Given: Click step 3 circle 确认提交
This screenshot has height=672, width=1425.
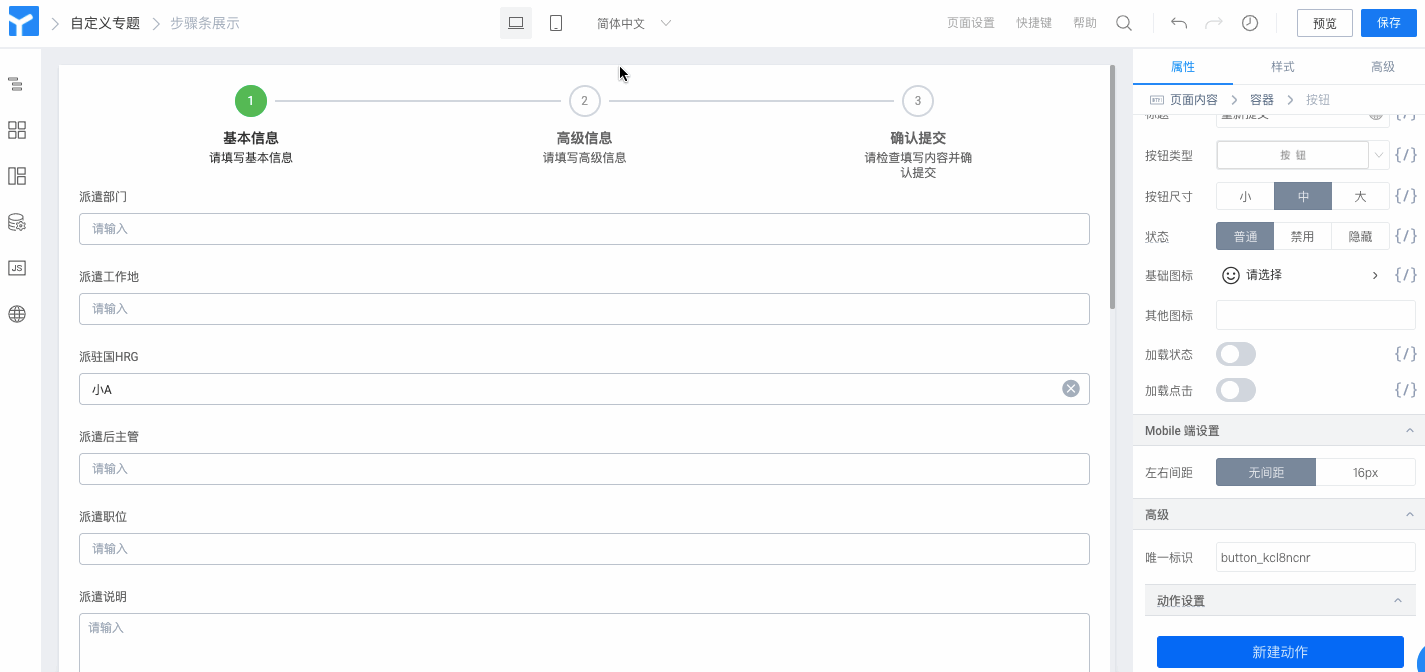Looking at the screenshot, I should point(918,101).
